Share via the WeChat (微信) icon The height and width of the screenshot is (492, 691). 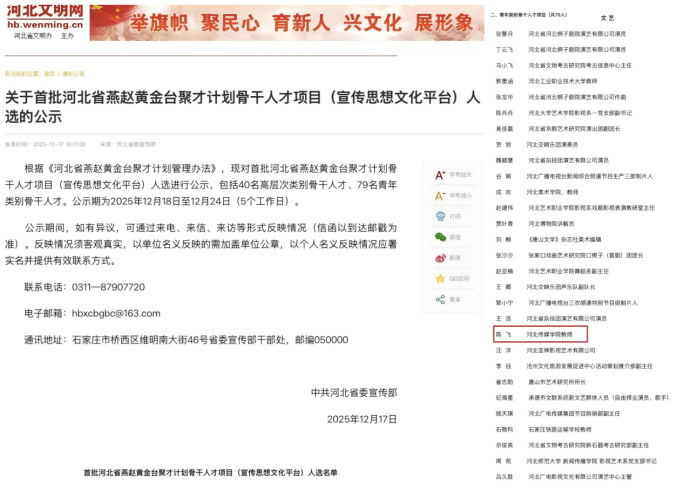click(439, 237)
